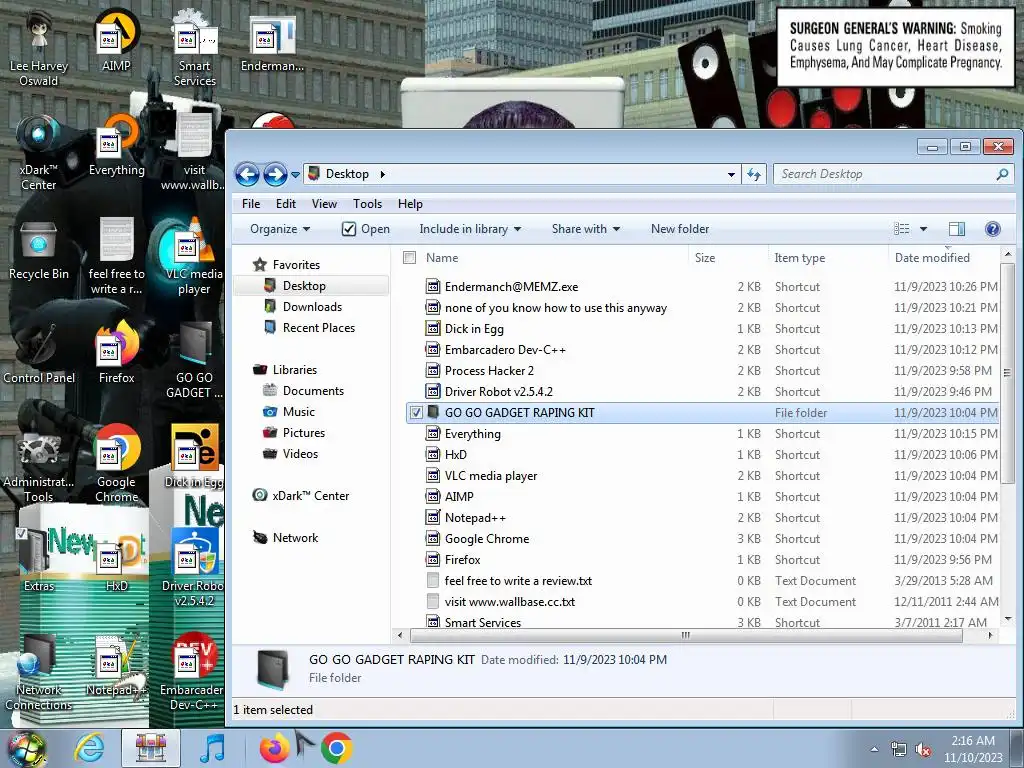Select Recent Places in navigation pane

point(318,328)
